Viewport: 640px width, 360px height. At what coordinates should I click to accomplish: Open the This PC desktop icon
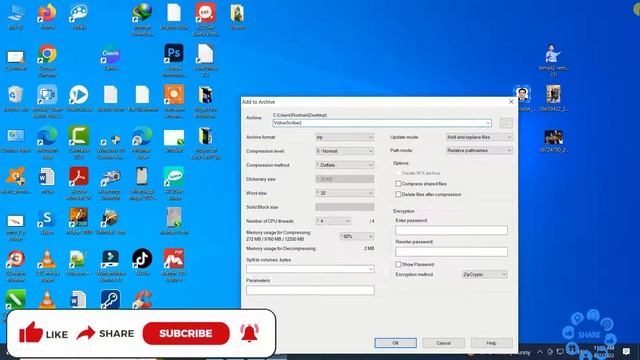point(16,16)
